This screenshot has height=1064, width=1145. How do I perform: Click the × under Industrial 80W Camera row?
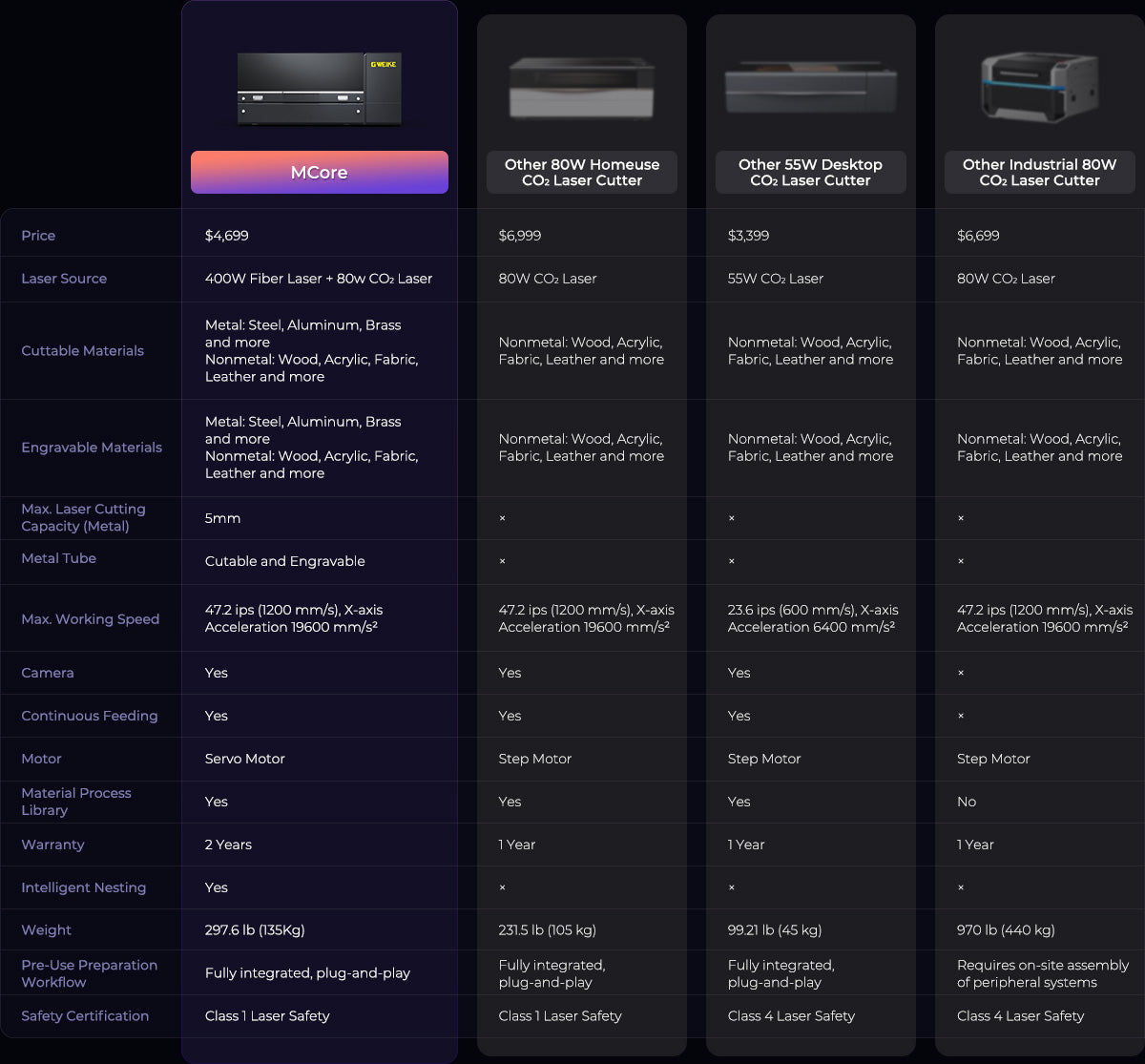(x=961, y=673)
